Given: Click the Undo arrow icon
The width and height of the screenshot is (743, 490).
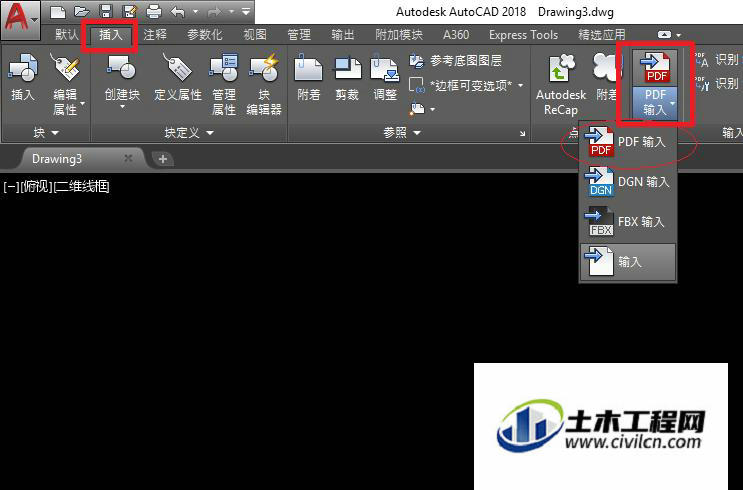Looking at the screenshot, I should tap(178, 11).
